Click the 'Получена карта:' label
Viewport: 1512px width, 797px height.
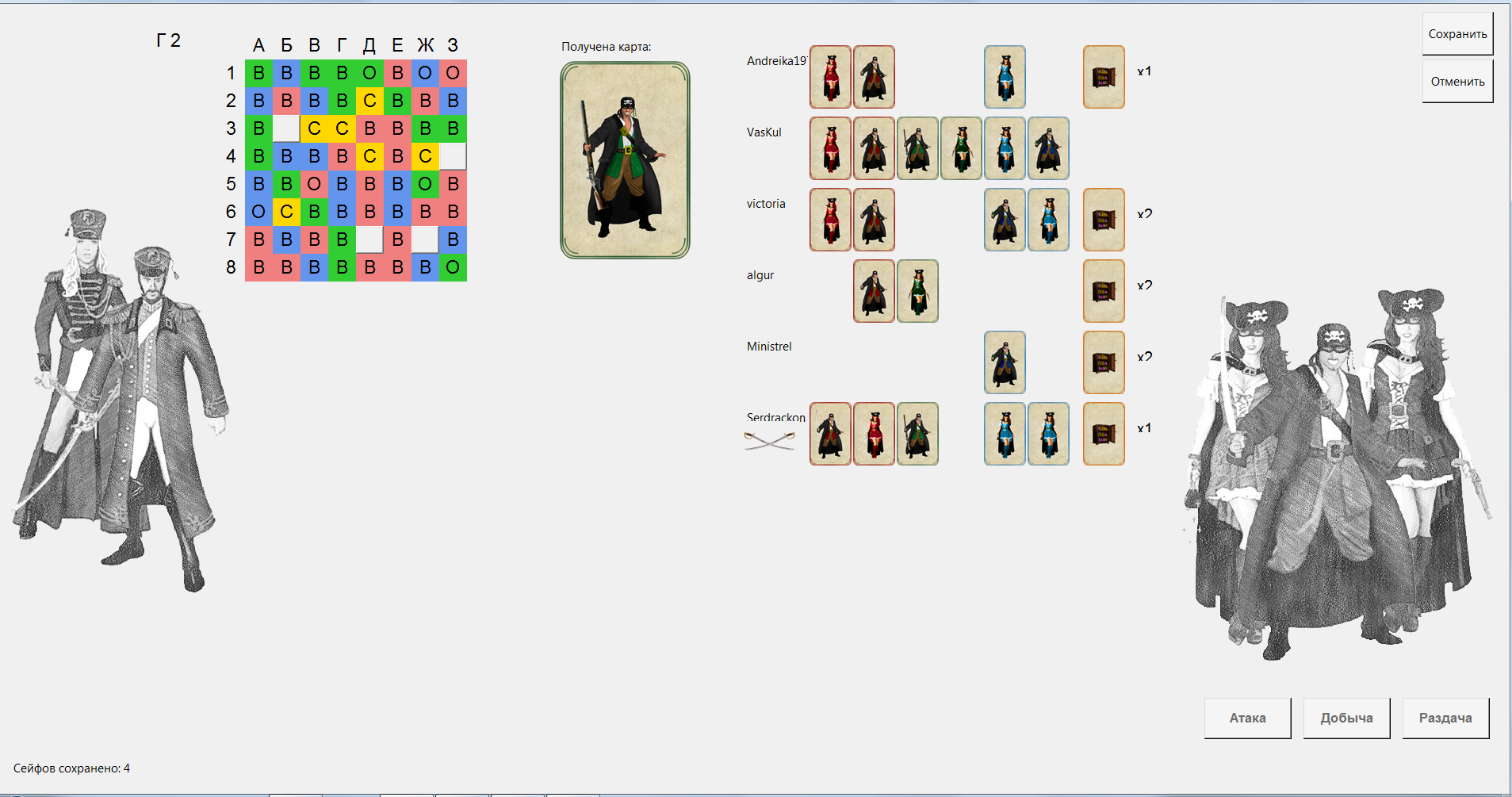tap(607, 47)
